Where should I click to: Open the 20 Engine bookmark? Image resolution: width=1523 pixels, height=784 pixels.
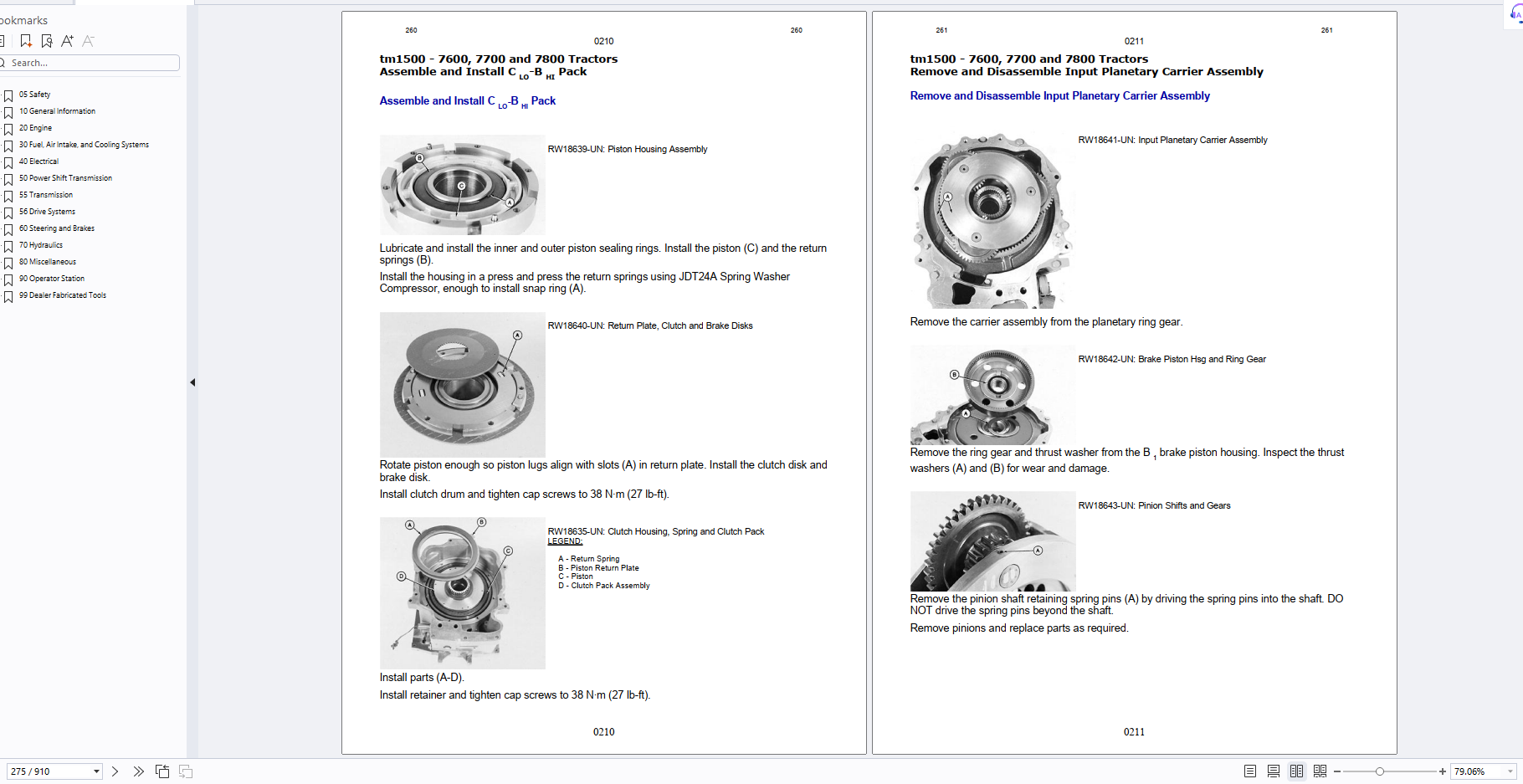click(35, 128)
